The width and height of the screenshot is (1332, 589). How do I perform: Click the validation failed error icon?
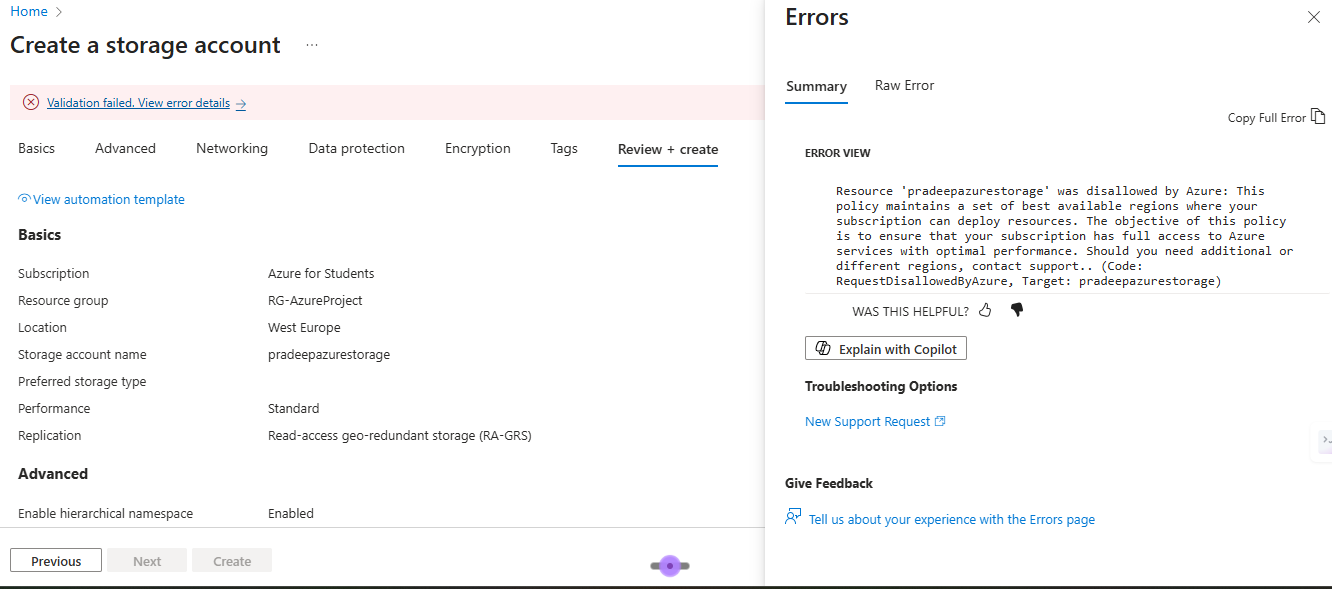[x=31, y=102]
